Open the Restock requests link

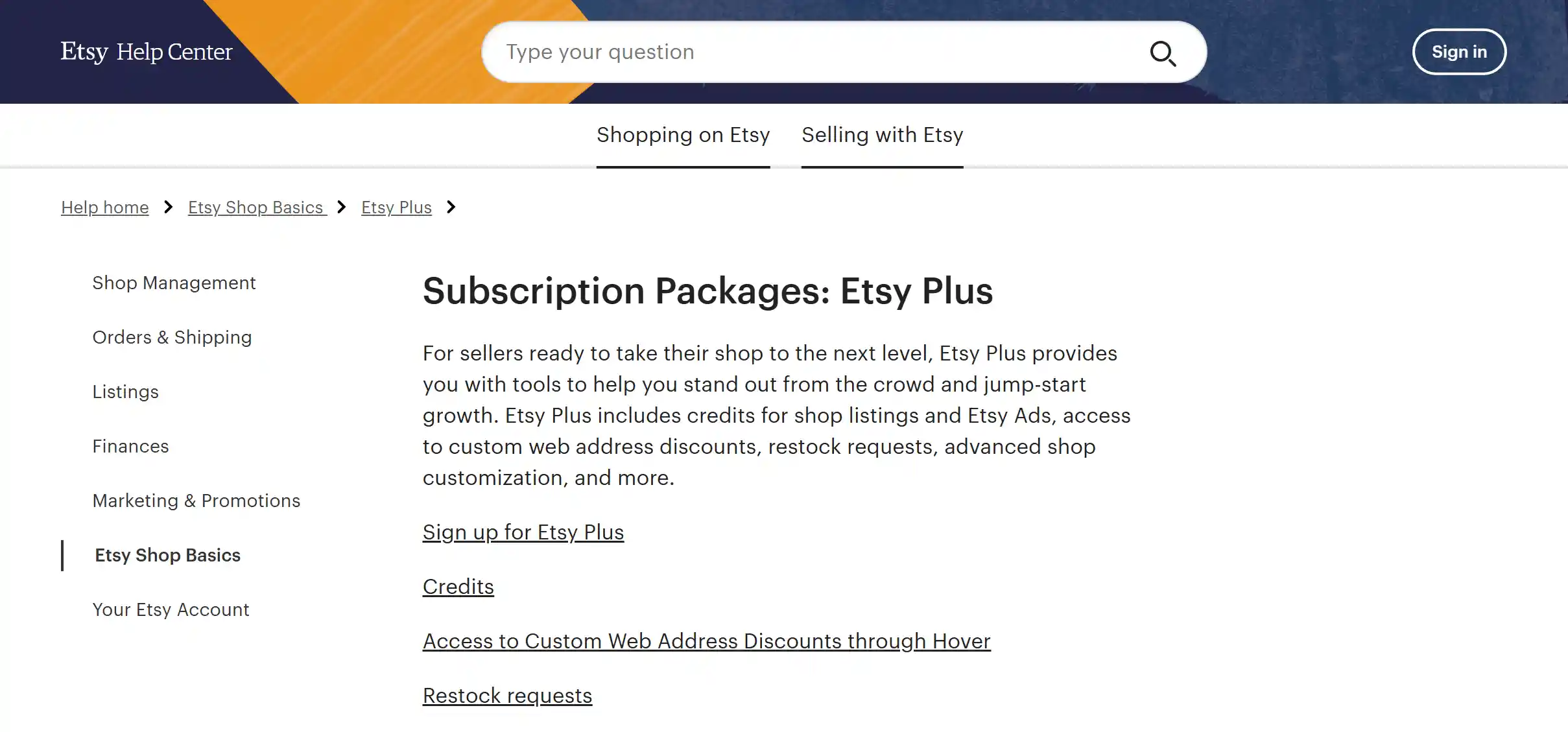click(507, 695)
